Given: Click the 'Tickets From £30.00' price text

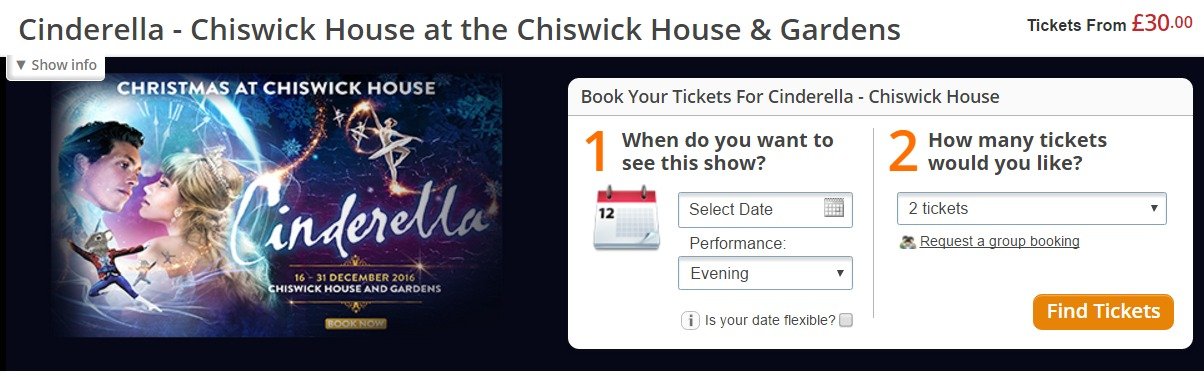Looking at the screenshot, I should pos(1109,24).
